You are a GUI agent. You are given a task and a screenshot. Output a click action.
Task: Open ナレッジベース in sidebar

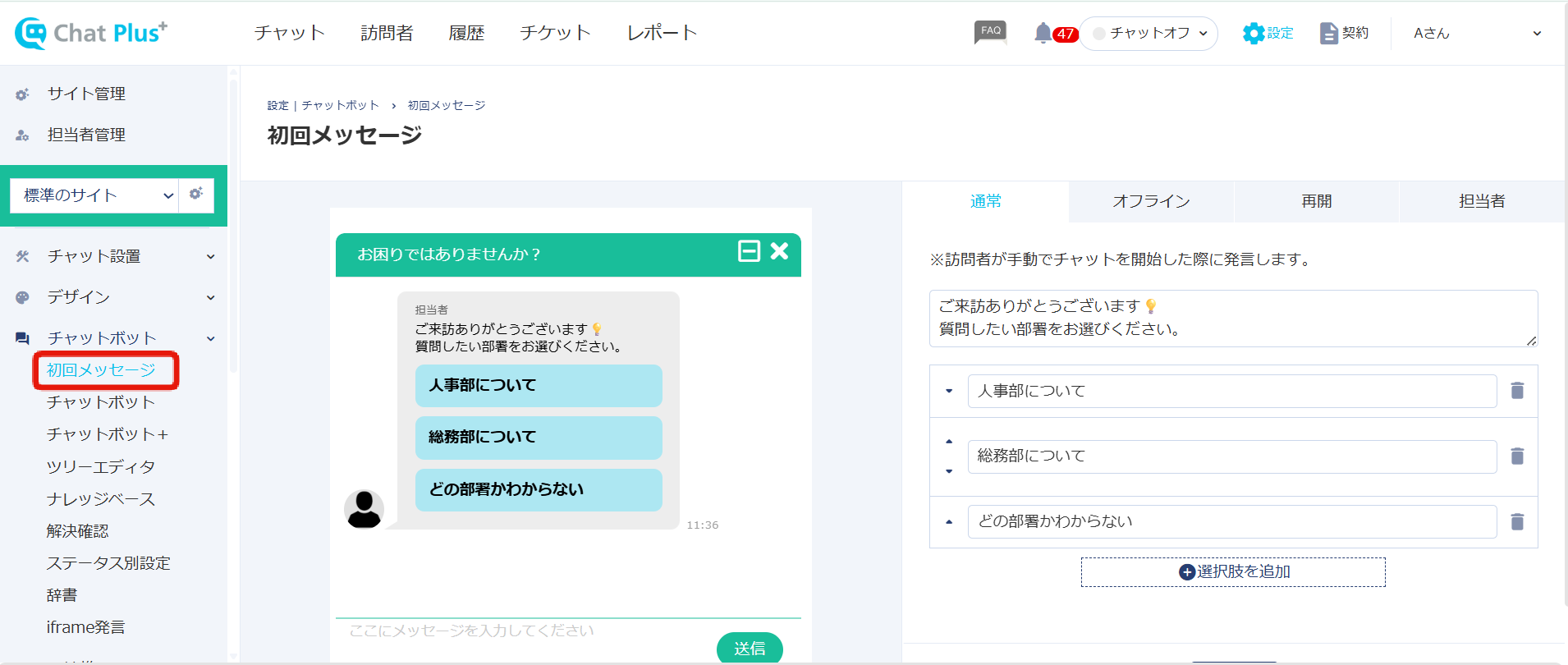click(101, 499)
